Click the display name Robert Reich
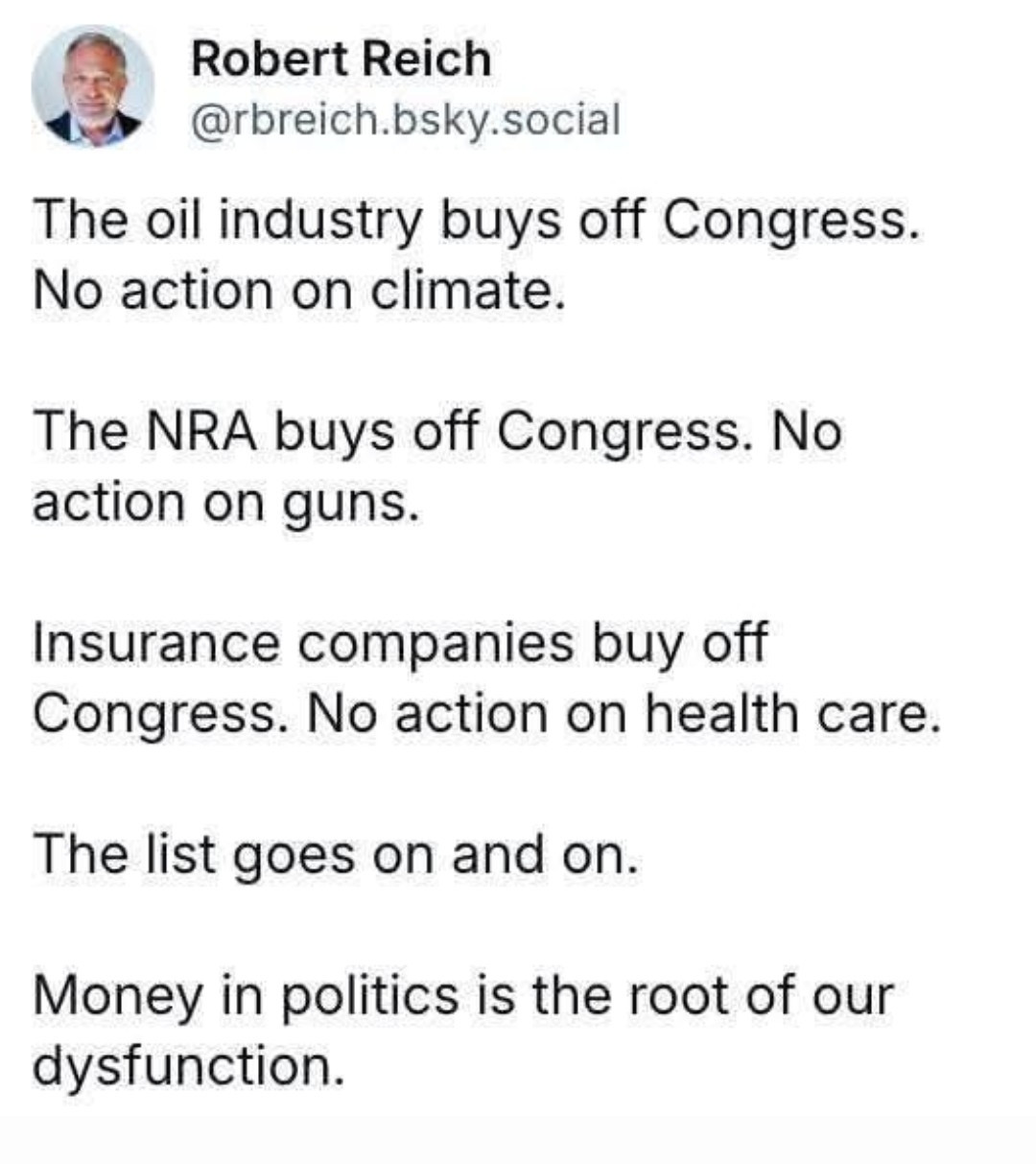 tap(341, 59)
